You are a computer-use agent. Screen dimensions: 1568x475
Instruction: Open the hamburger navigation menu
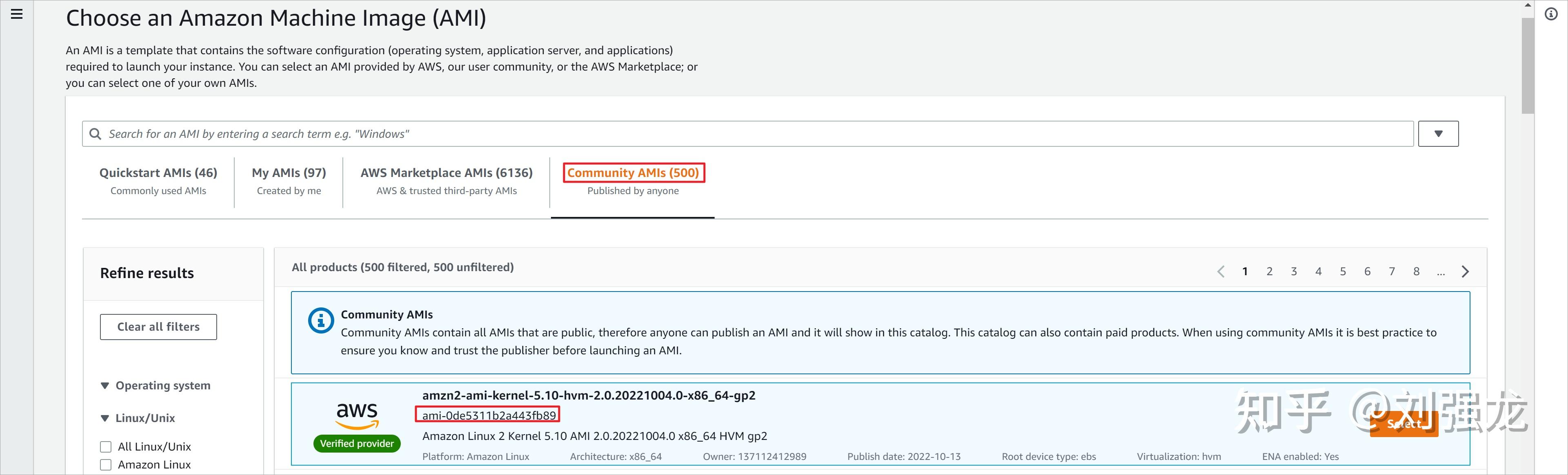coord(17,14)
